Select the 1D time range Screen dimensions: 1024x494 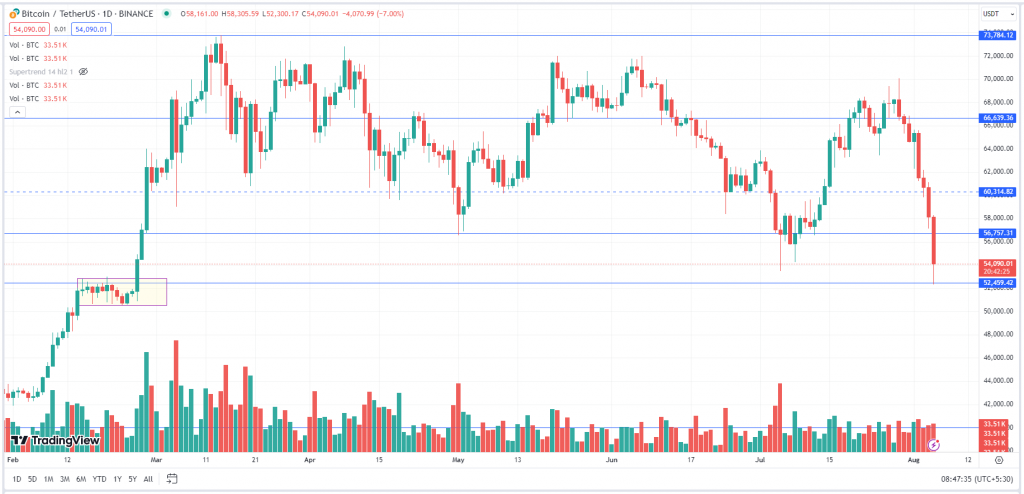pyautogui.click(x=16, y=479)
